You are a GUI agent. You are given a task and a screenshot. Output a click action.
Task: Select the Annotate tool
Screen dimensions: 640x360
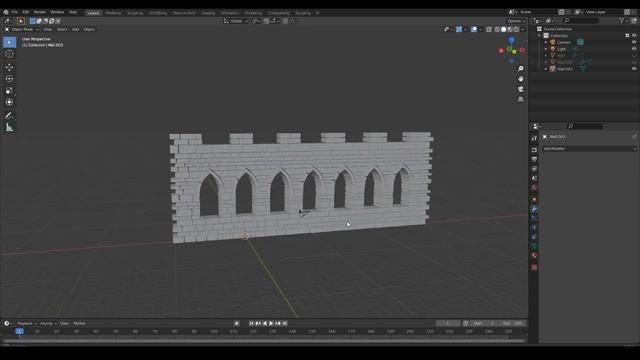pyautogui.click(x=9, y=116)
